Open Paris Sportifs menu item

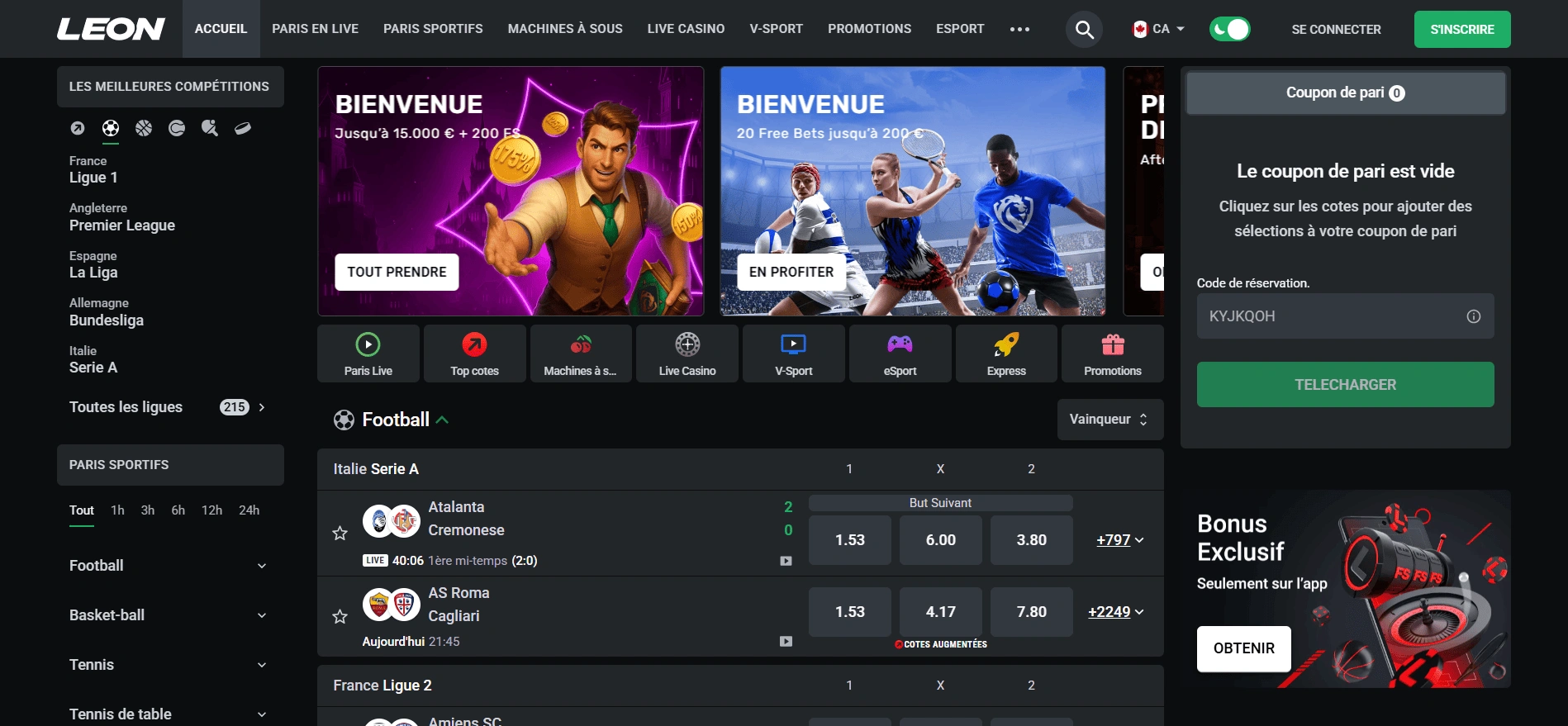click(433, 29)
